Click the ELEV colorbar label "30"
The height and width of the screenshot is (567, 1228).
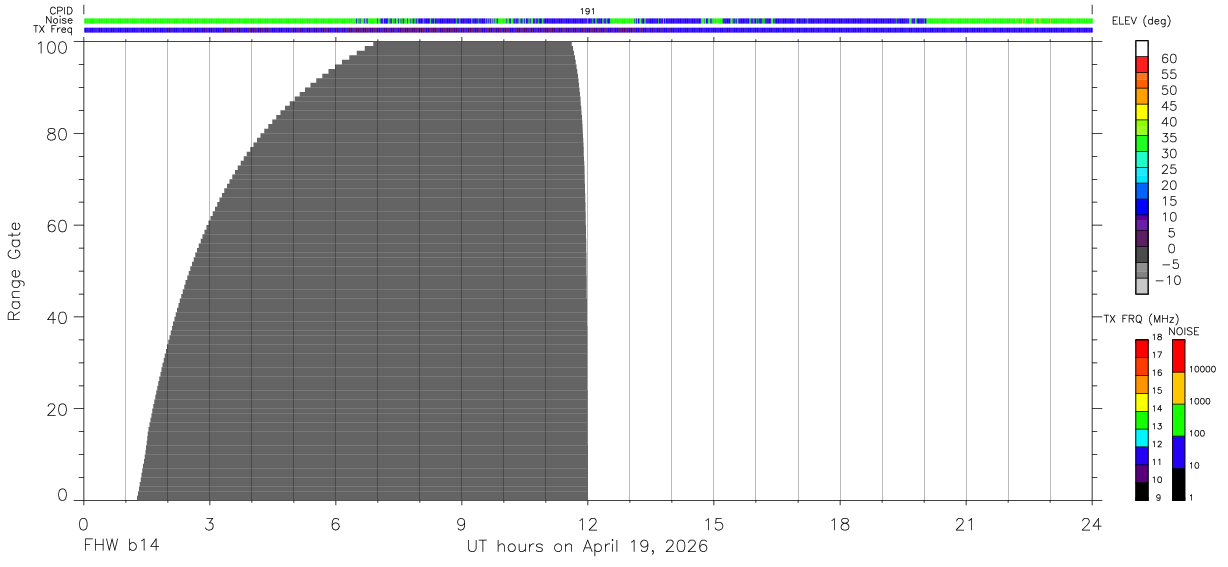1168,154
